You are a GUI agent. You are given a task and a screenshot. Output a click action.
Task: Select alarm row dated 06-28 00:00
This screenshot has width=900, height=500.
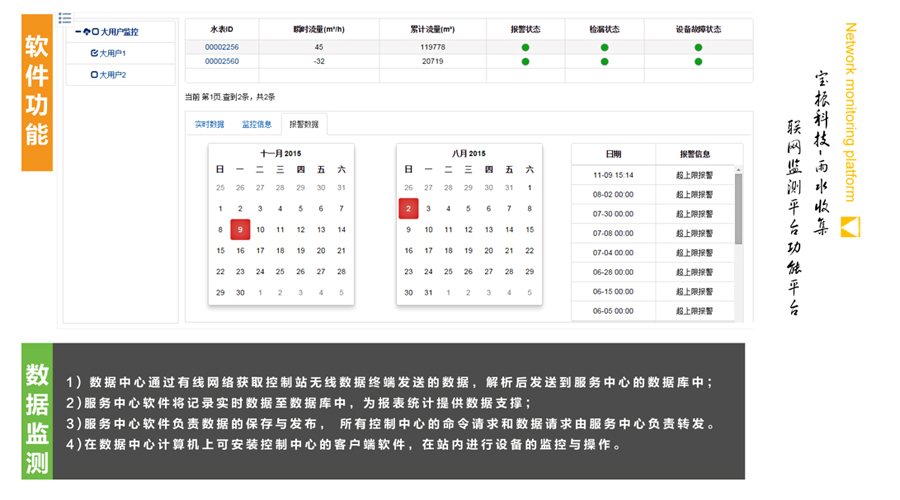pos(653,272)
